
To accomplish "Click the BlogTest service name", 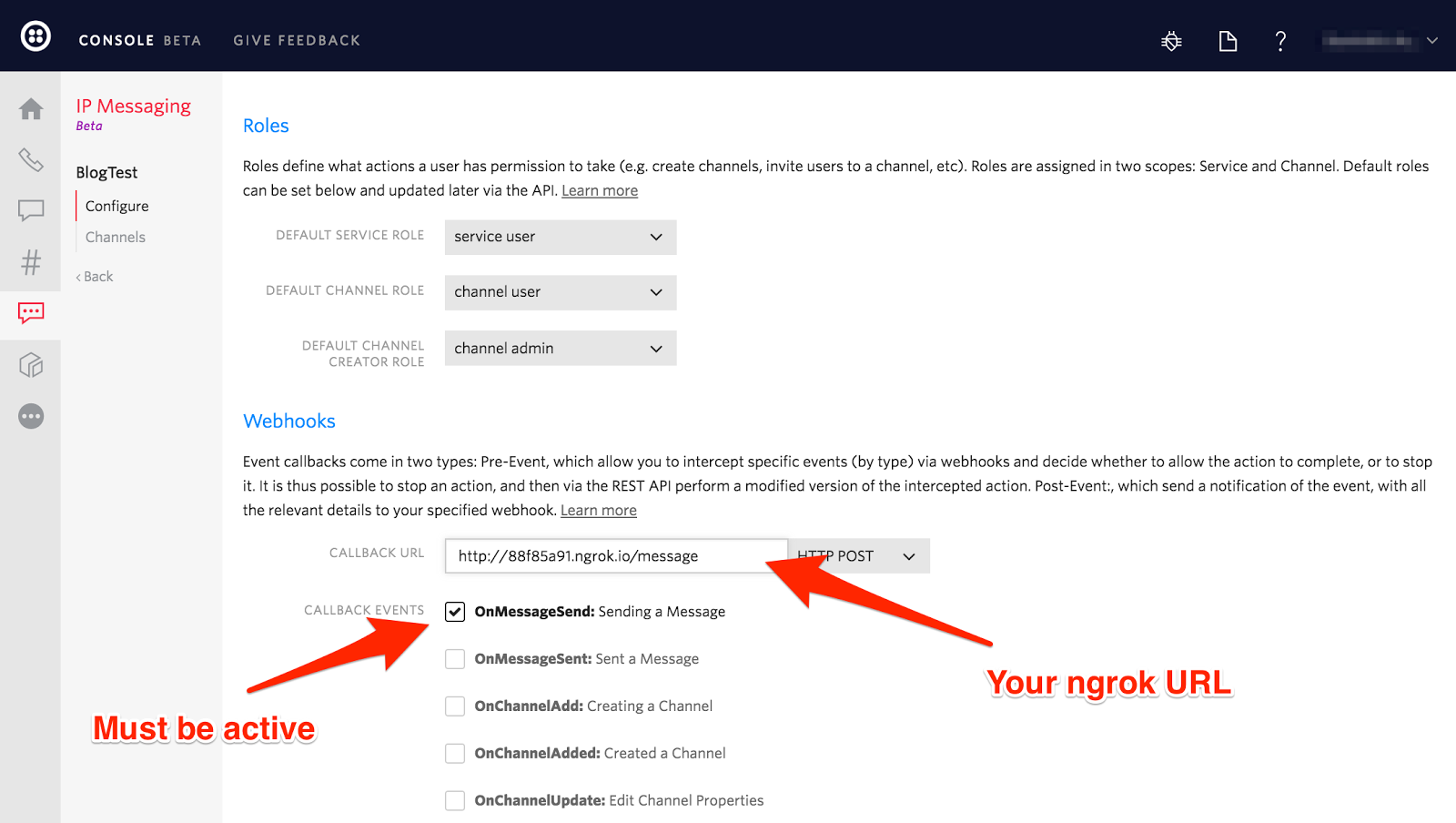I will click(x=106, y=172).
